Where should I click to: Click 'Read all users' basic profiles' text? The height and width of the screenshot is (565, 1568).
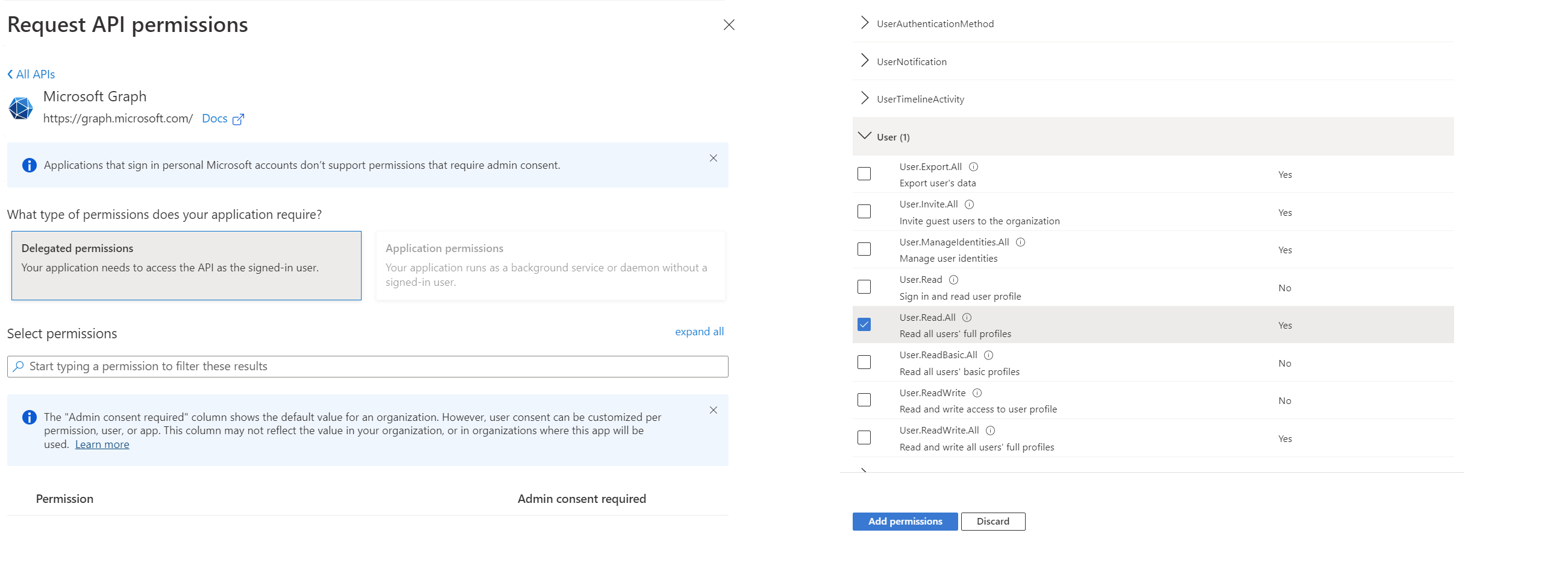coord(959,372)
